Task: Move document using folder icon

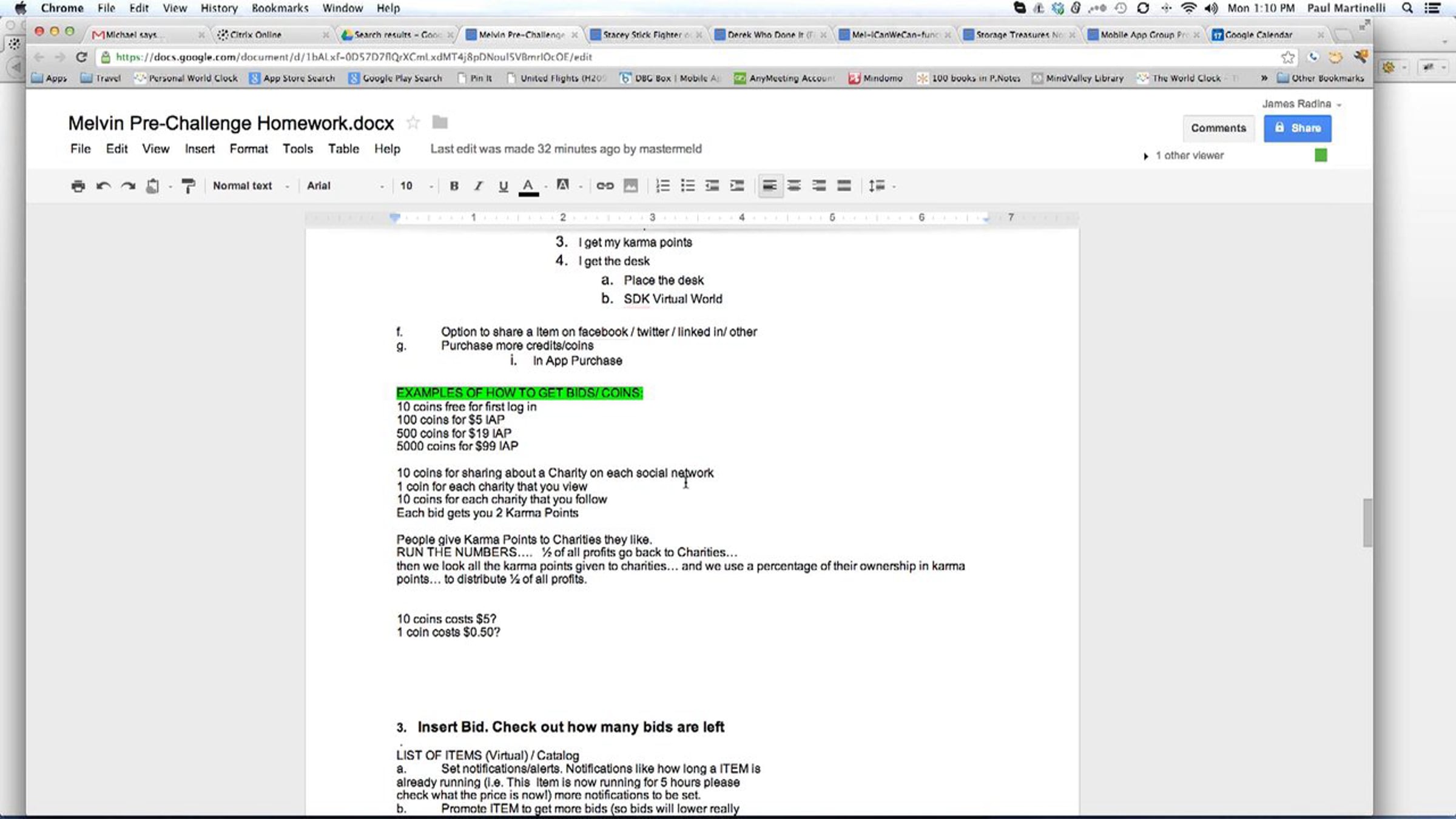Action: [x=440, y=123]
